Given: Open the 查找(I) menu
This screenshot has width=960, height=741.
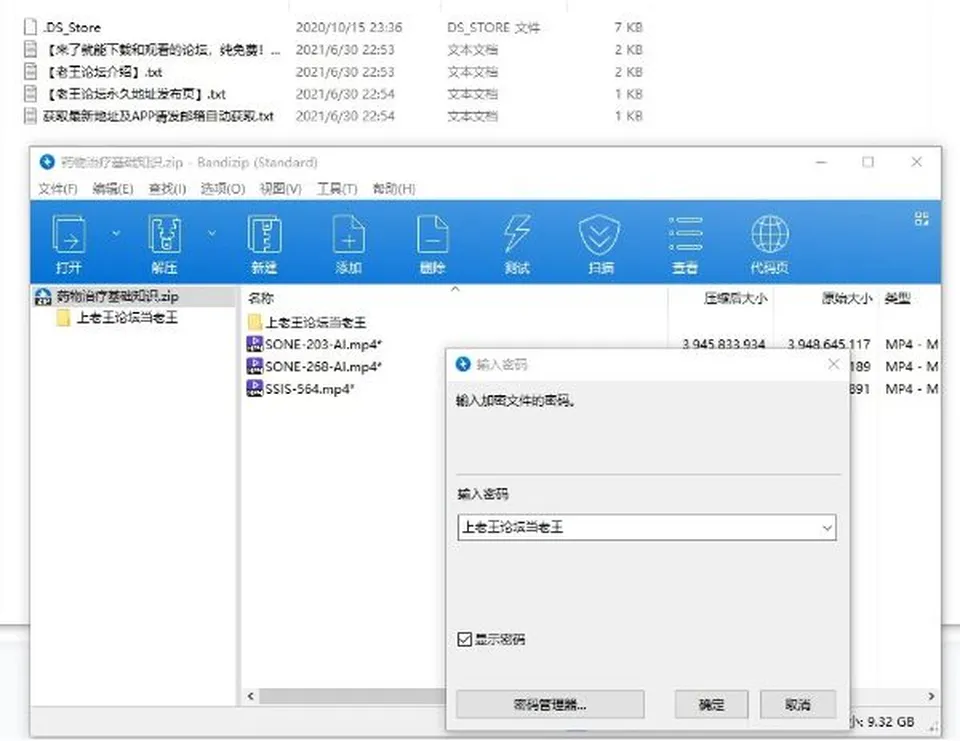Looking at the screenshot, I should click(167, 189).
